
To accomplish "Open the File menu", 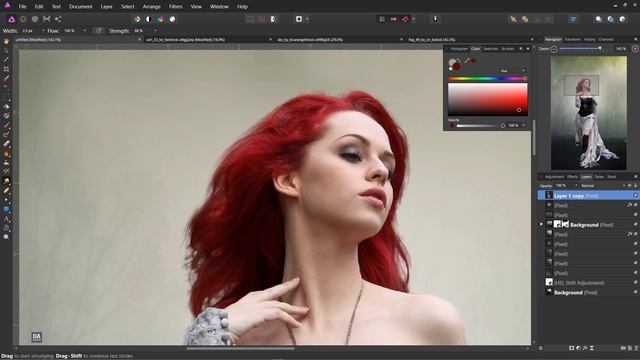I will [22, 7].
